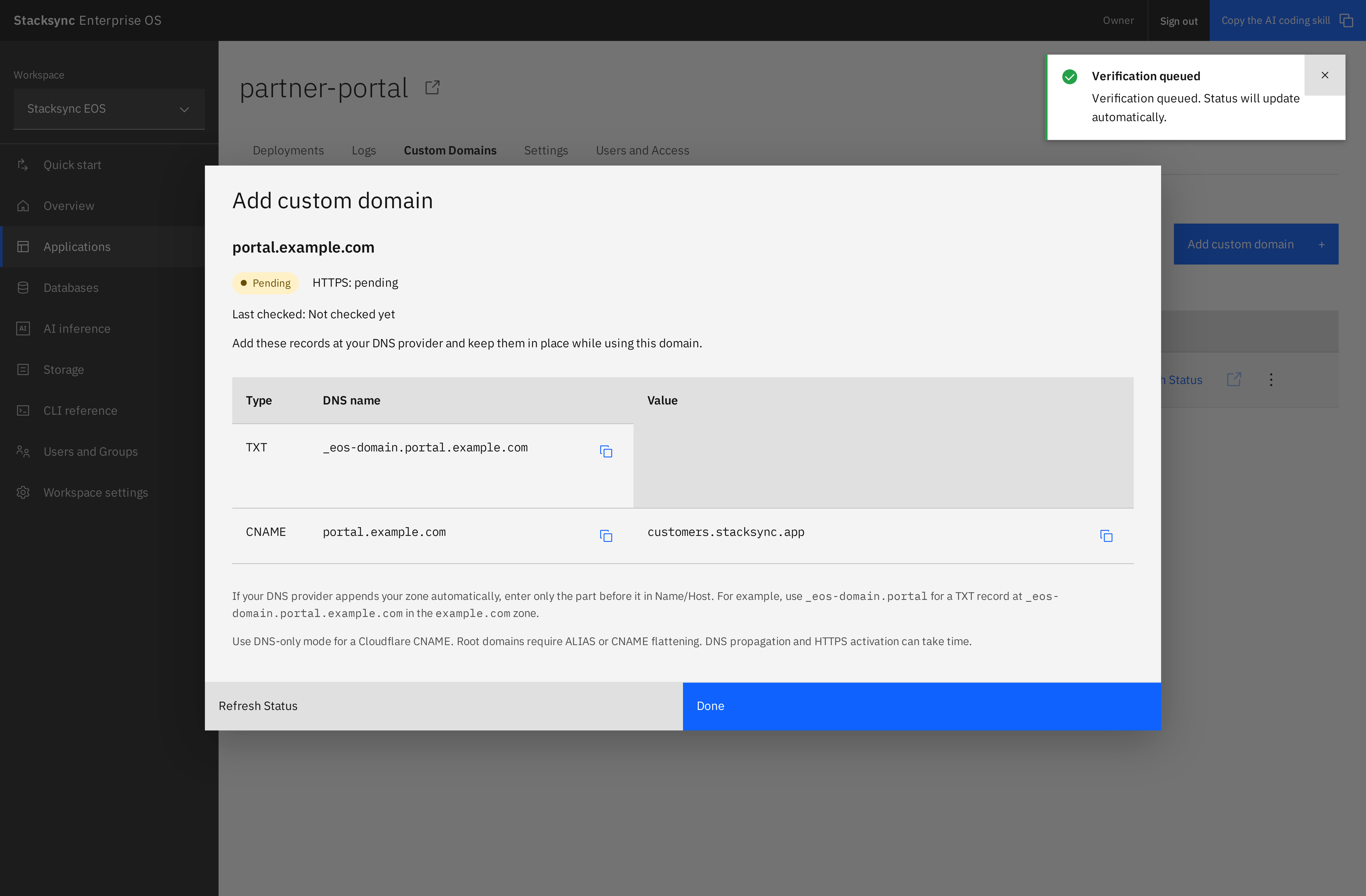Switch to the Deployments tab
Image resolution: width=1366 pixels, height=896 pixels.
pos(288,150)
